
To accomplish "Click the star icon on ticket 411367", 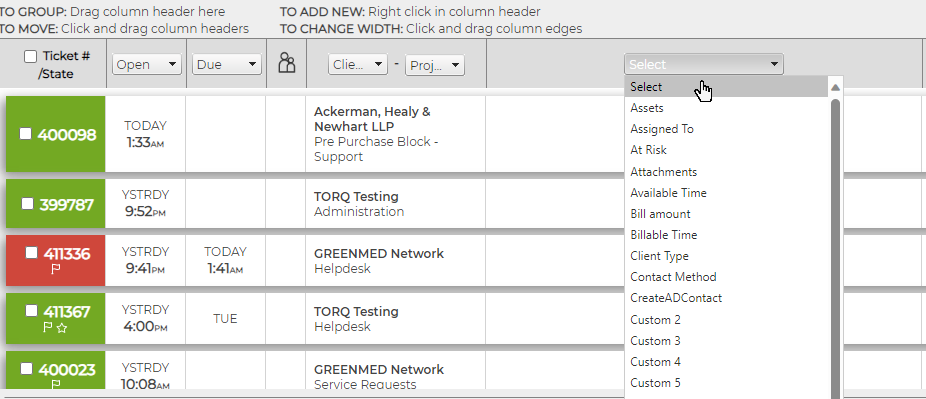I will pyautogui.click(x=61, y=328).
